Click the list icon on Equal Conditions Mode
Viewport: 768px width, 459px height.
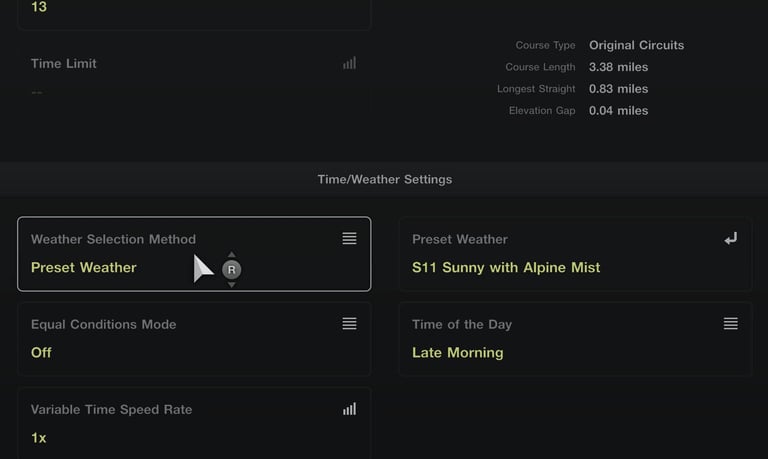[x=349, y=324]
